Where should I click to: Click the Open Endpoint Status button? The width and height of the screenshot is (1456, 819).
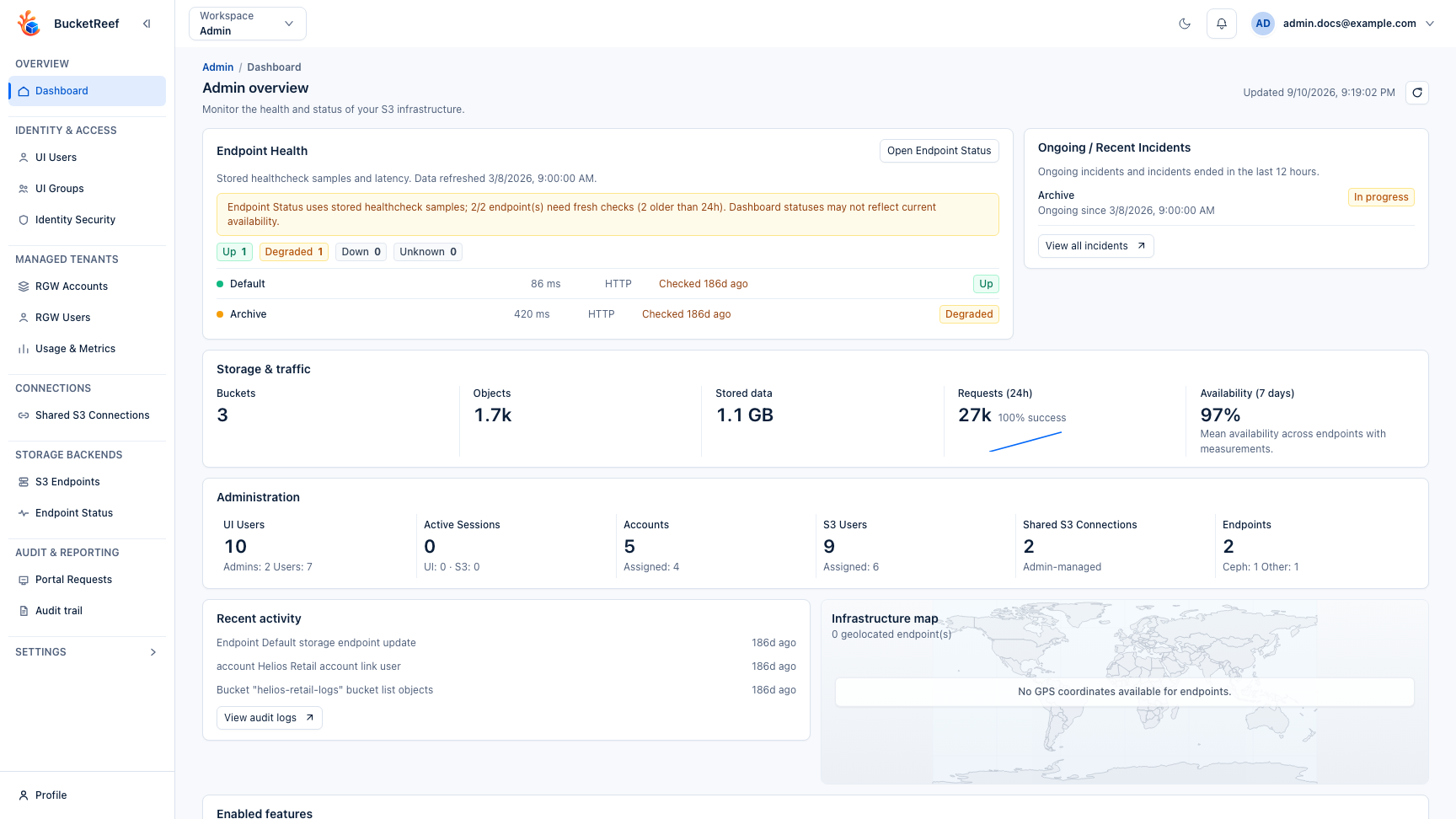click(x=939, y=151)
